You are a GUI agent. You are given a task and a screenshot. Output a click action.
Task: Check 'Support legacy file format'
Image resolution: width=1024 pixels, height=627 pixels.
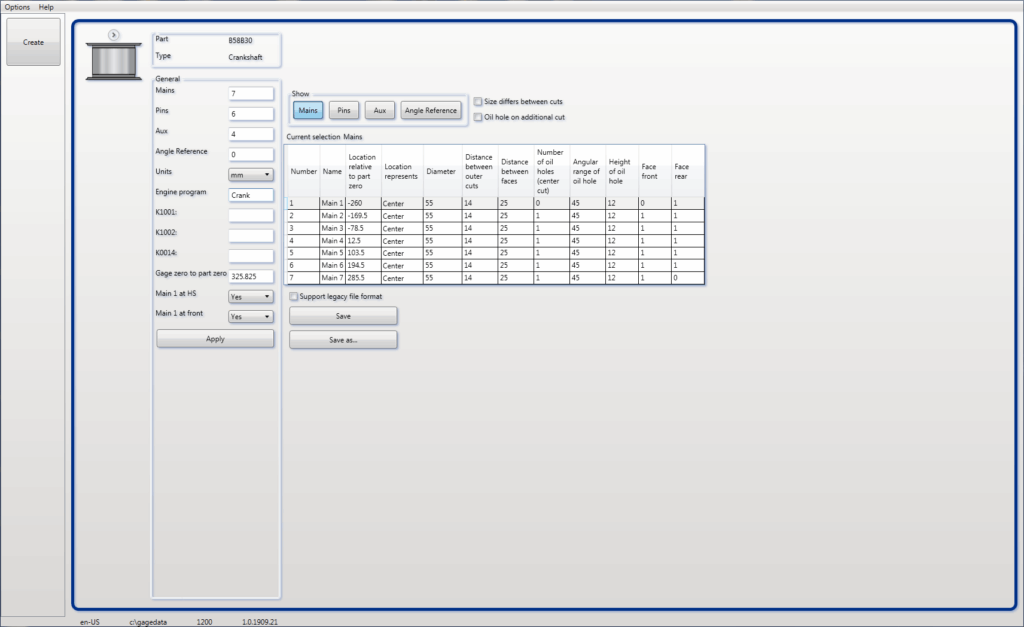293,296
